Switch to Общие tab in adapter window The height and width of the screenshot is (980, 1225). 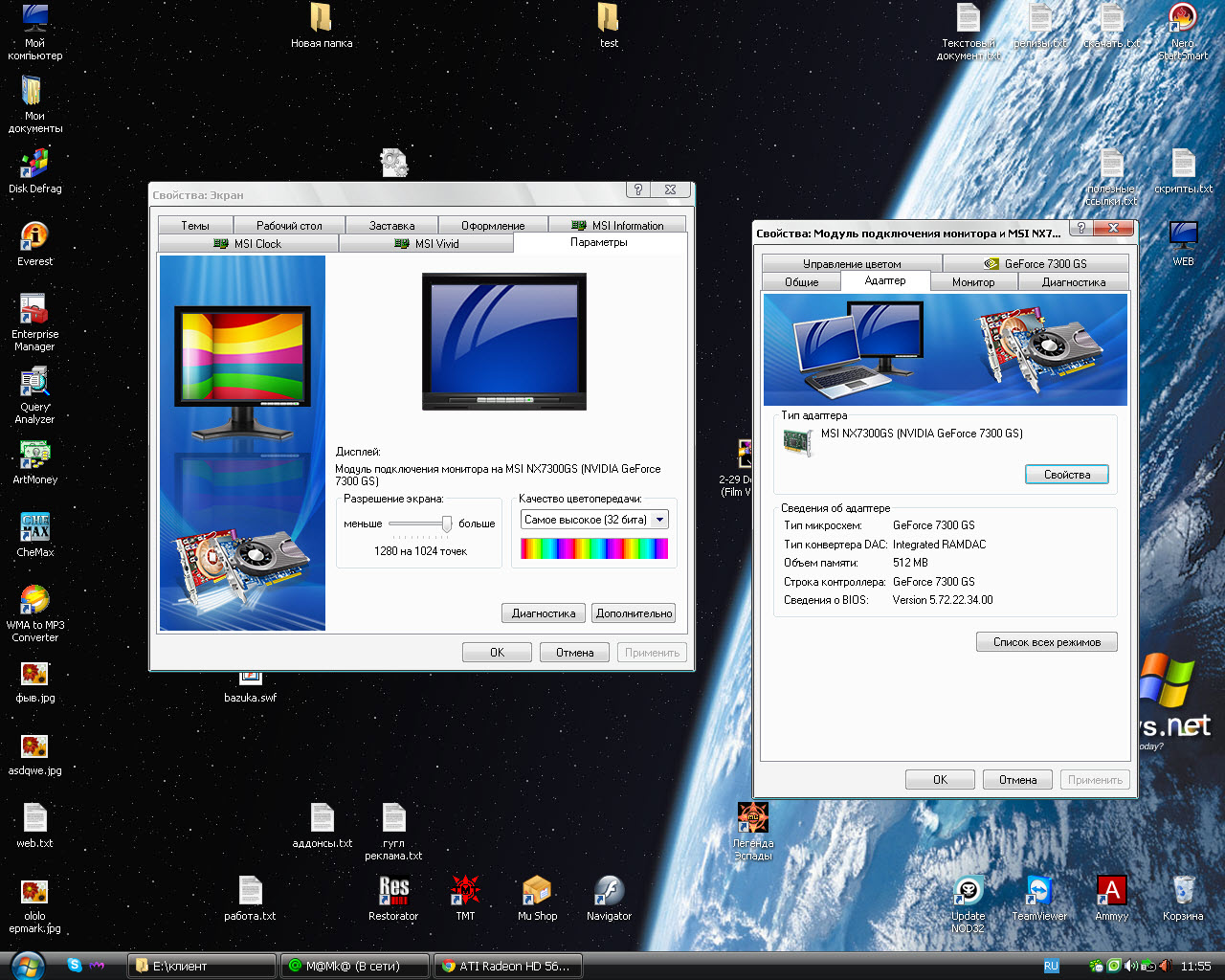[x=801, y=281]
